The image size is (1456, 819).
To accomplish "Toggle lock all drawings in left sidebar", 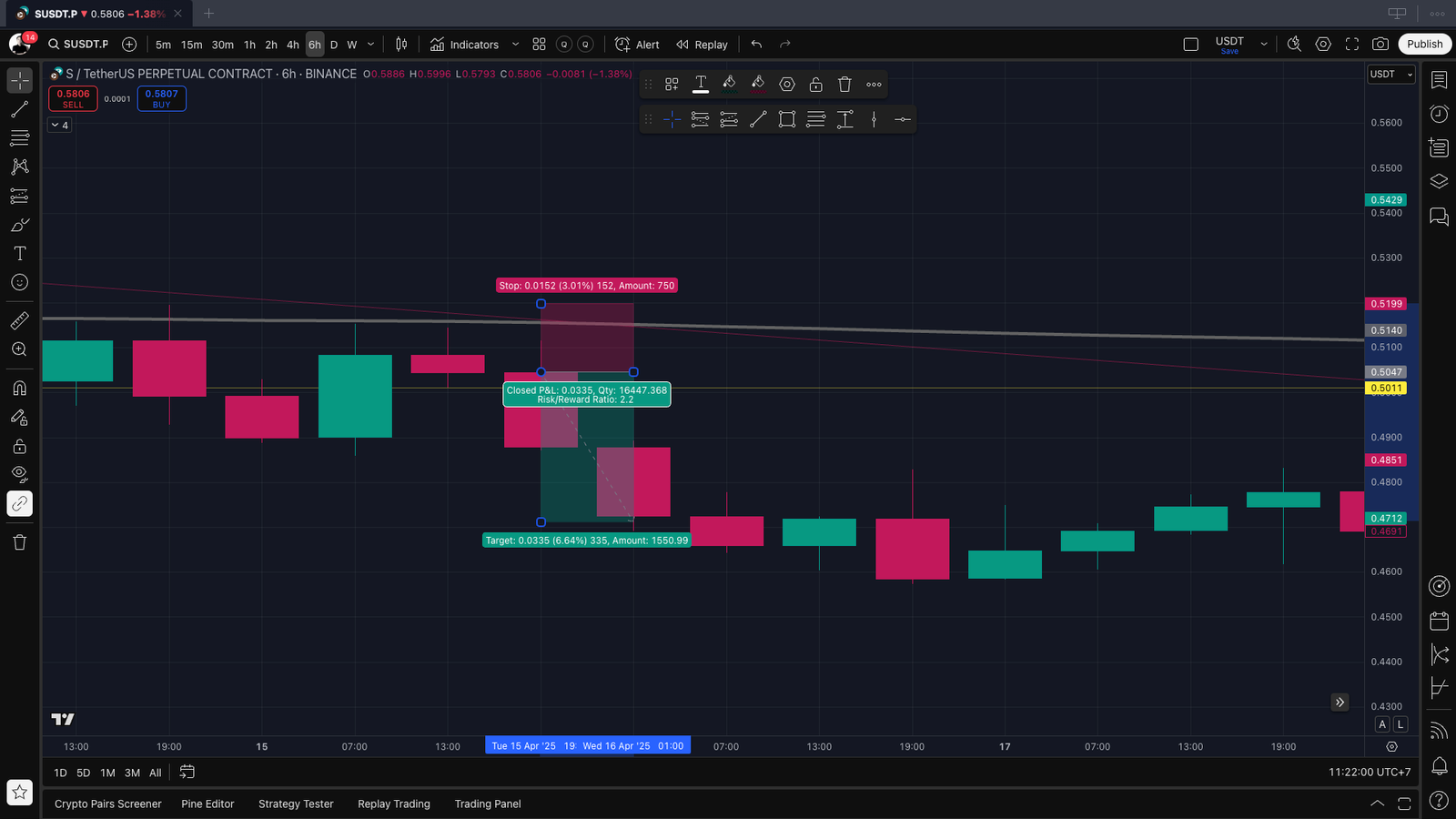I will (19, 446).
